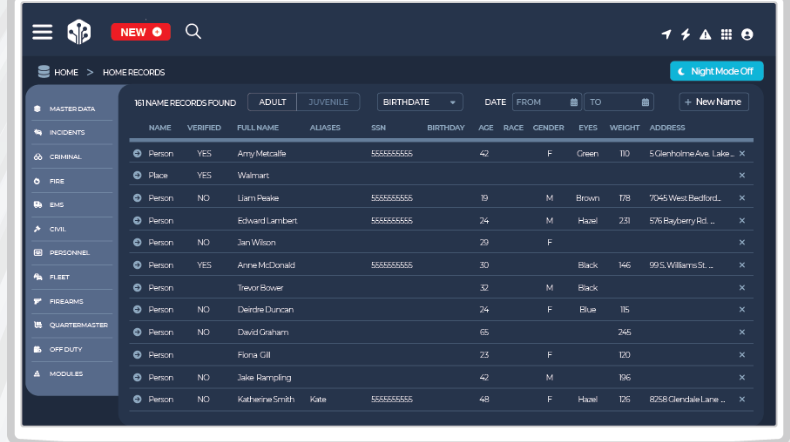Open QUARTERMASTER sidebar item
The width and height of the screenshot is (790, 442).
coord(72,325)
